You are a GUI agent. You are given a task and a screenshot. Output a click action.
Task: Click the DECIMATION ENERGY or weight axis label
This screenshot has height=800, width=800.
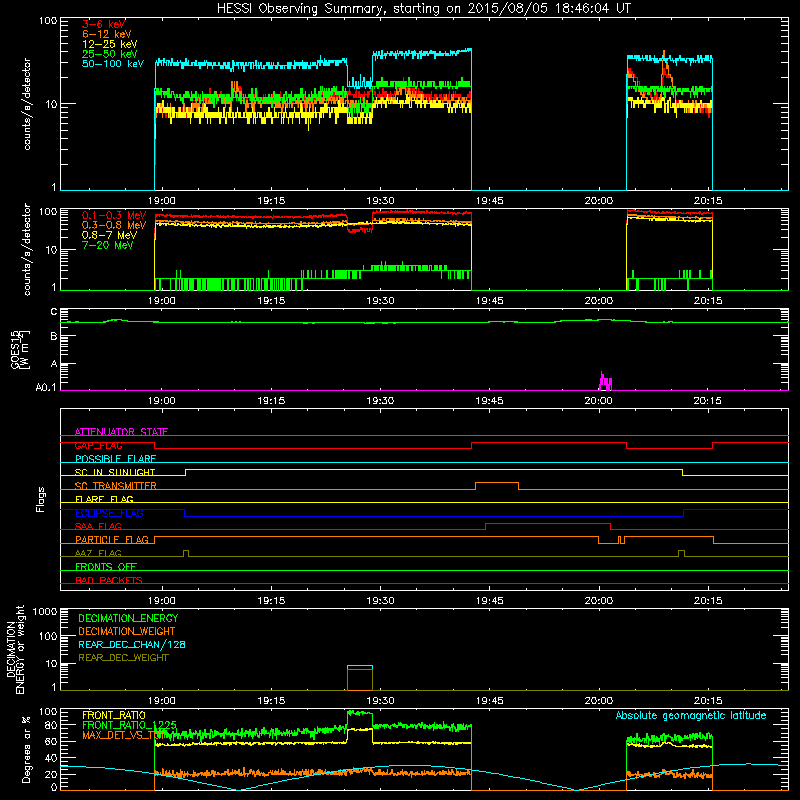click(x=15, y=649)
